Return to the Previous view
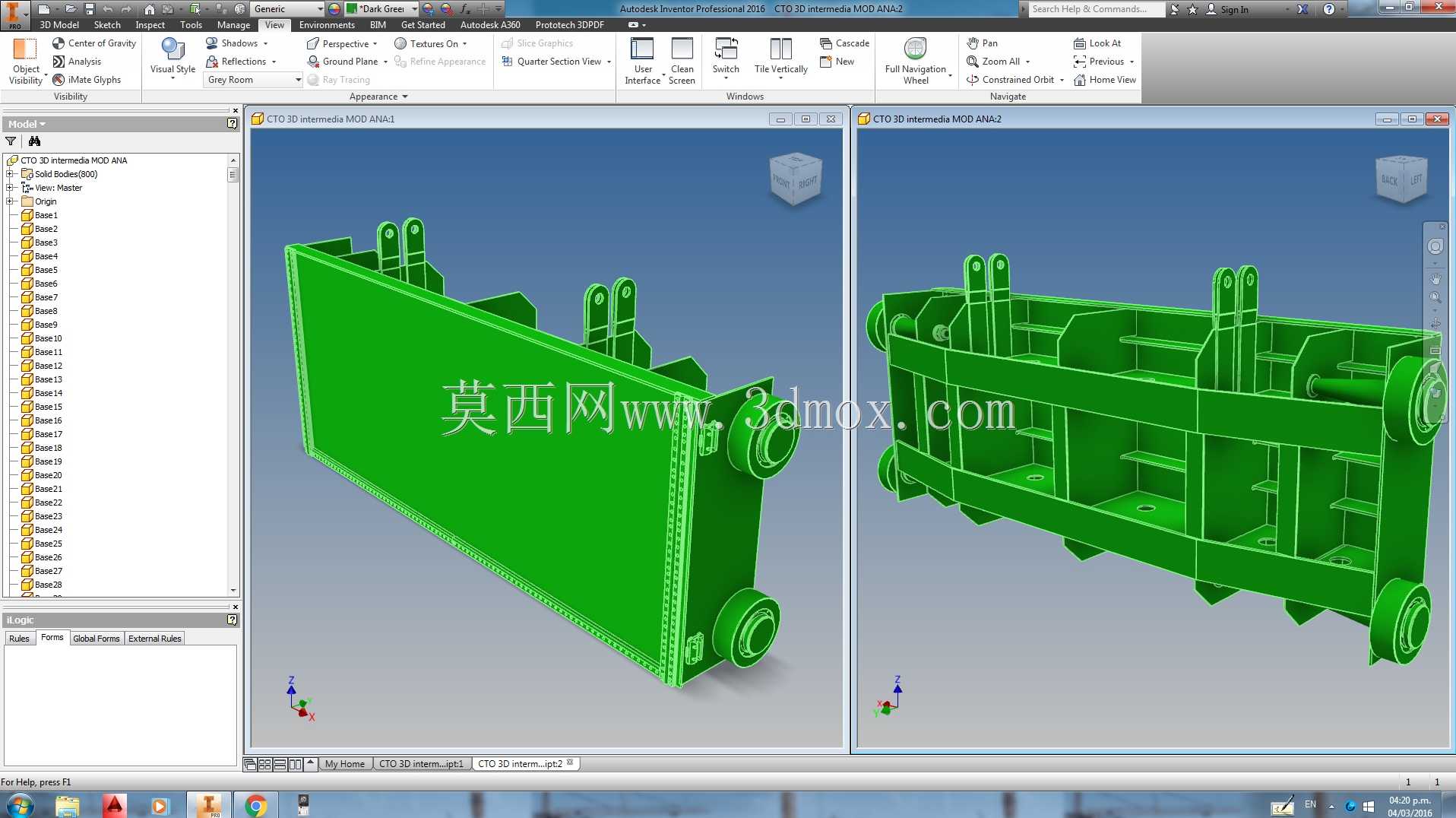The height and width of the screenshot is (818, 1456). pyautogui.click(x=1098, y=62)
